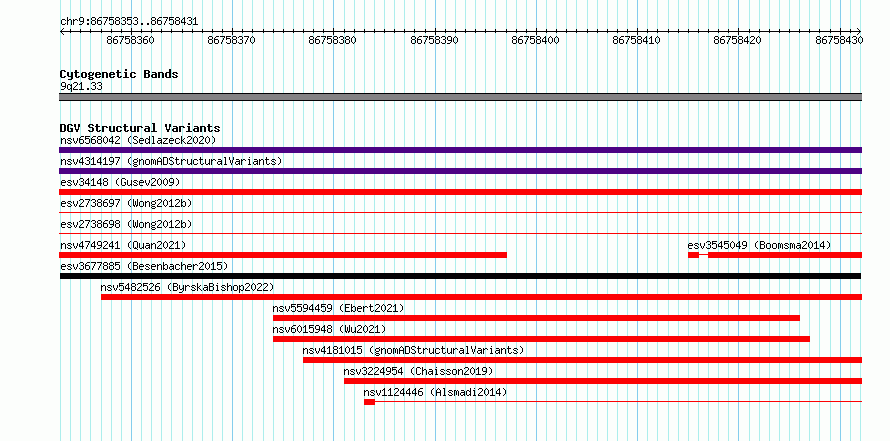
Task: Click ruler position 86758410
Action: [636, 41]
